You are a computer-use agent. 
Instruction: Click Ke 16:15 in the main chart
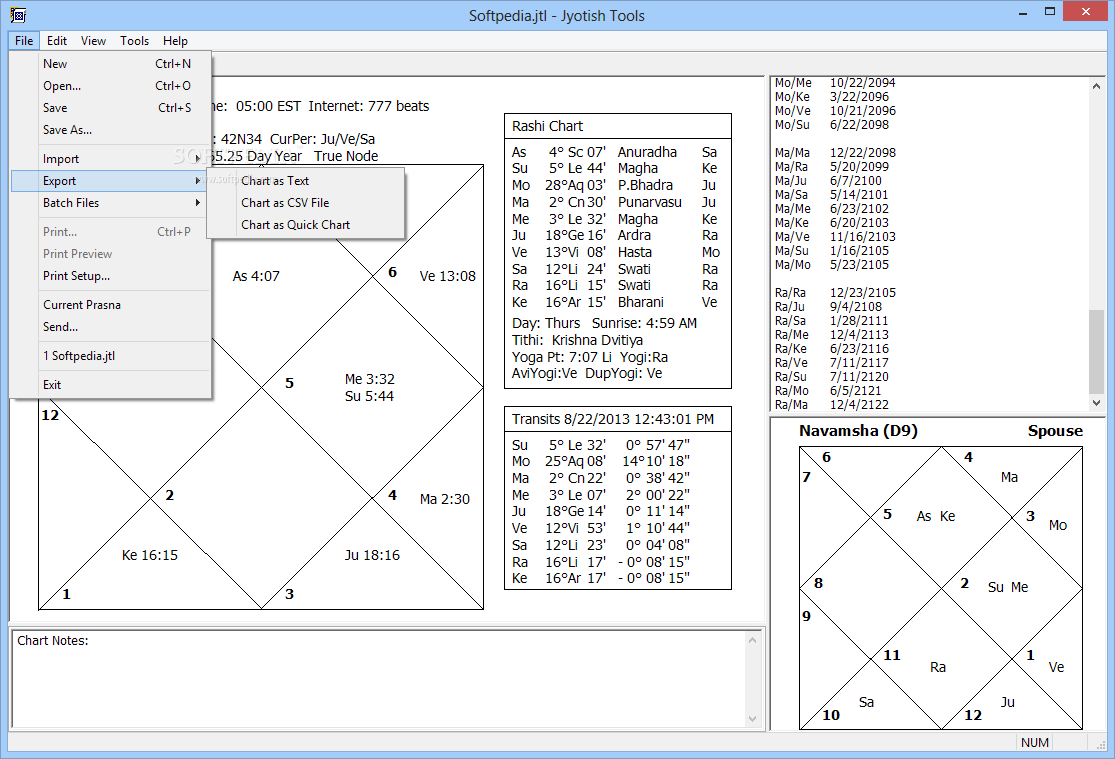pyautogui.click(x=149, y=555)
